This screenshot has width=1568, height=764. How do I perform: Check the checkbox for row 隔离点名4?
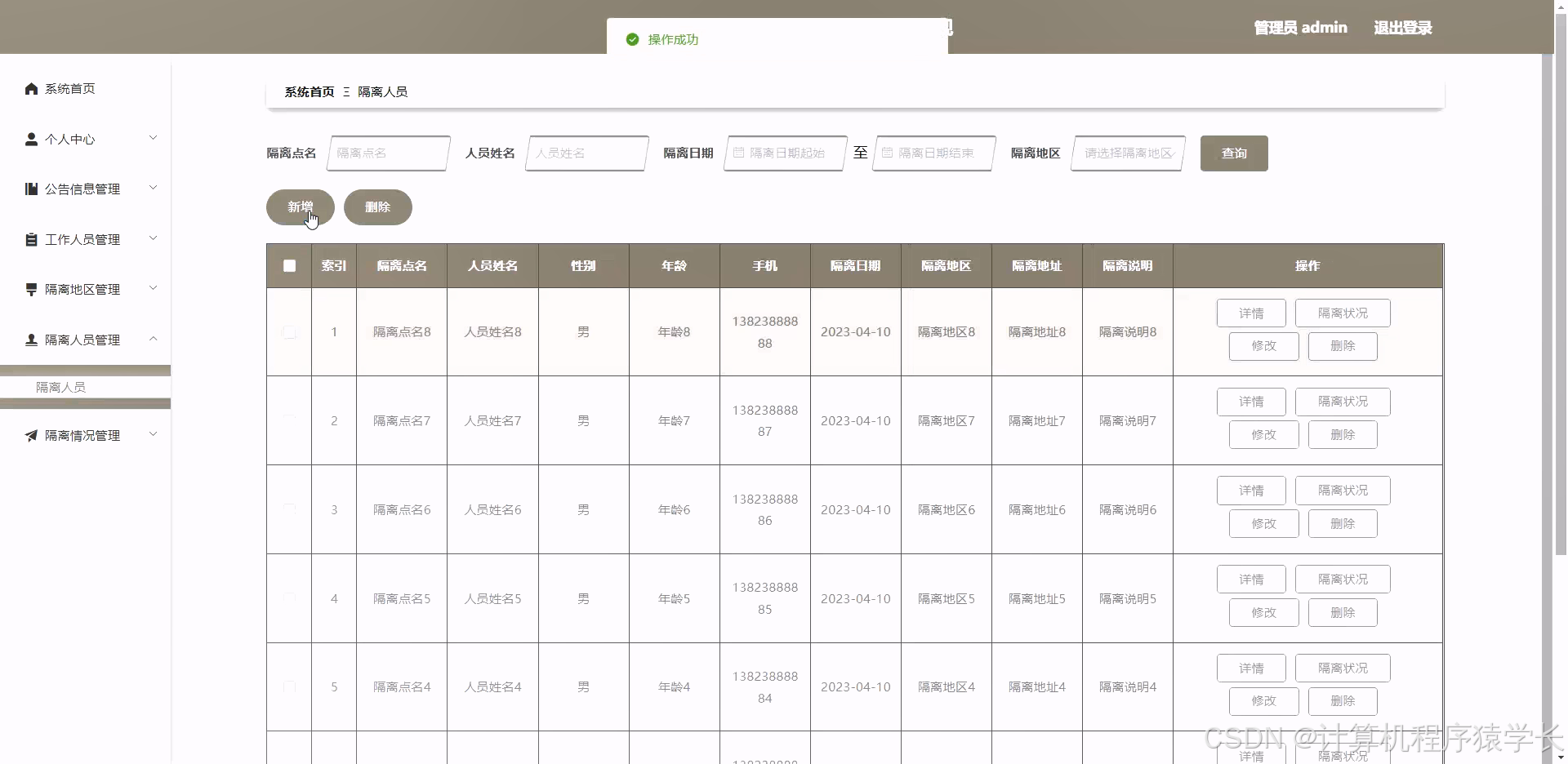[x=289, y=687]
